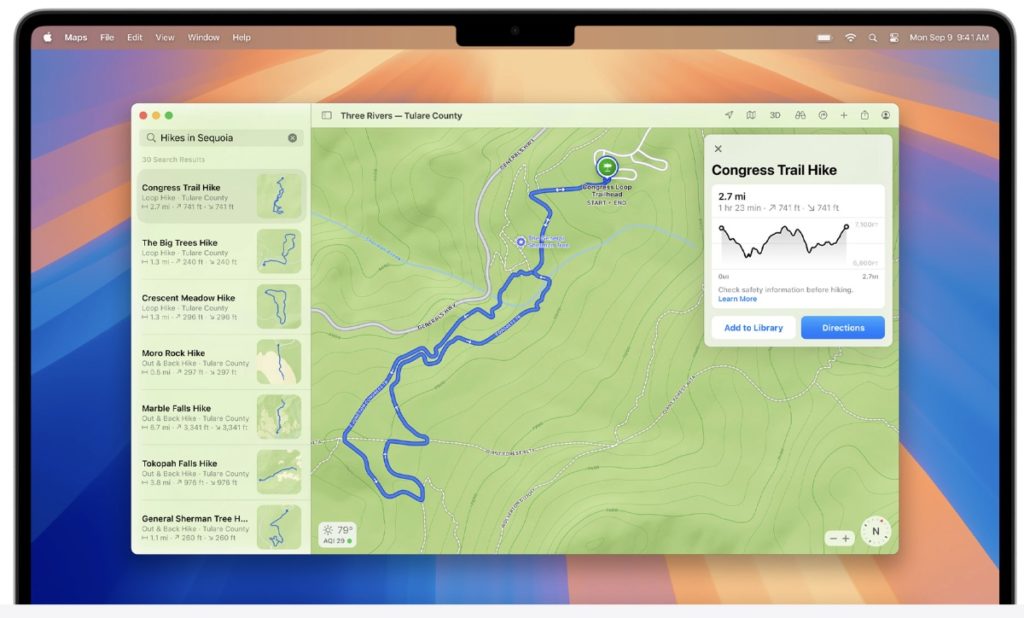The width and height of the screenshot is (1024, 618).
Task: Click Add to Library button
Action: 753,328
